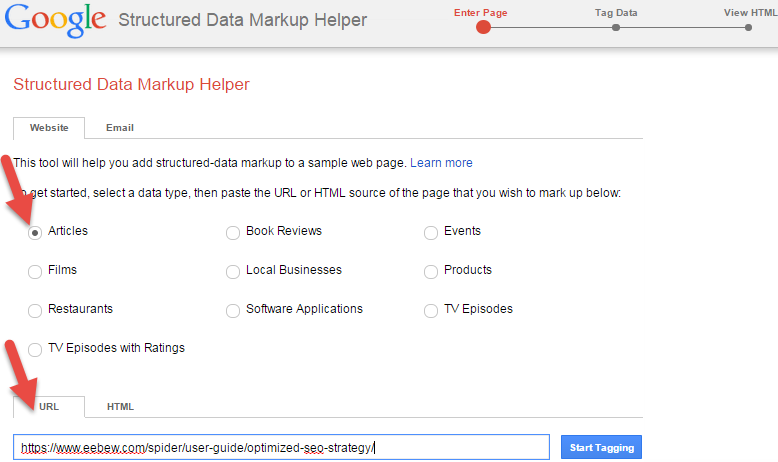
Task: Click the View HTML step label
Action: pos(750,13)
